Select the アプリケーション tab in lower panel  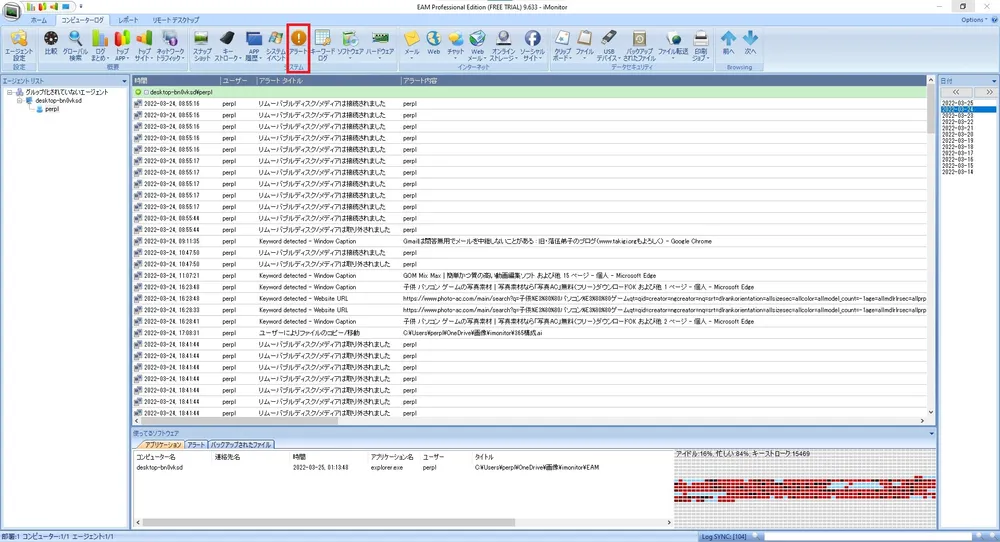[x=162, y=444]
